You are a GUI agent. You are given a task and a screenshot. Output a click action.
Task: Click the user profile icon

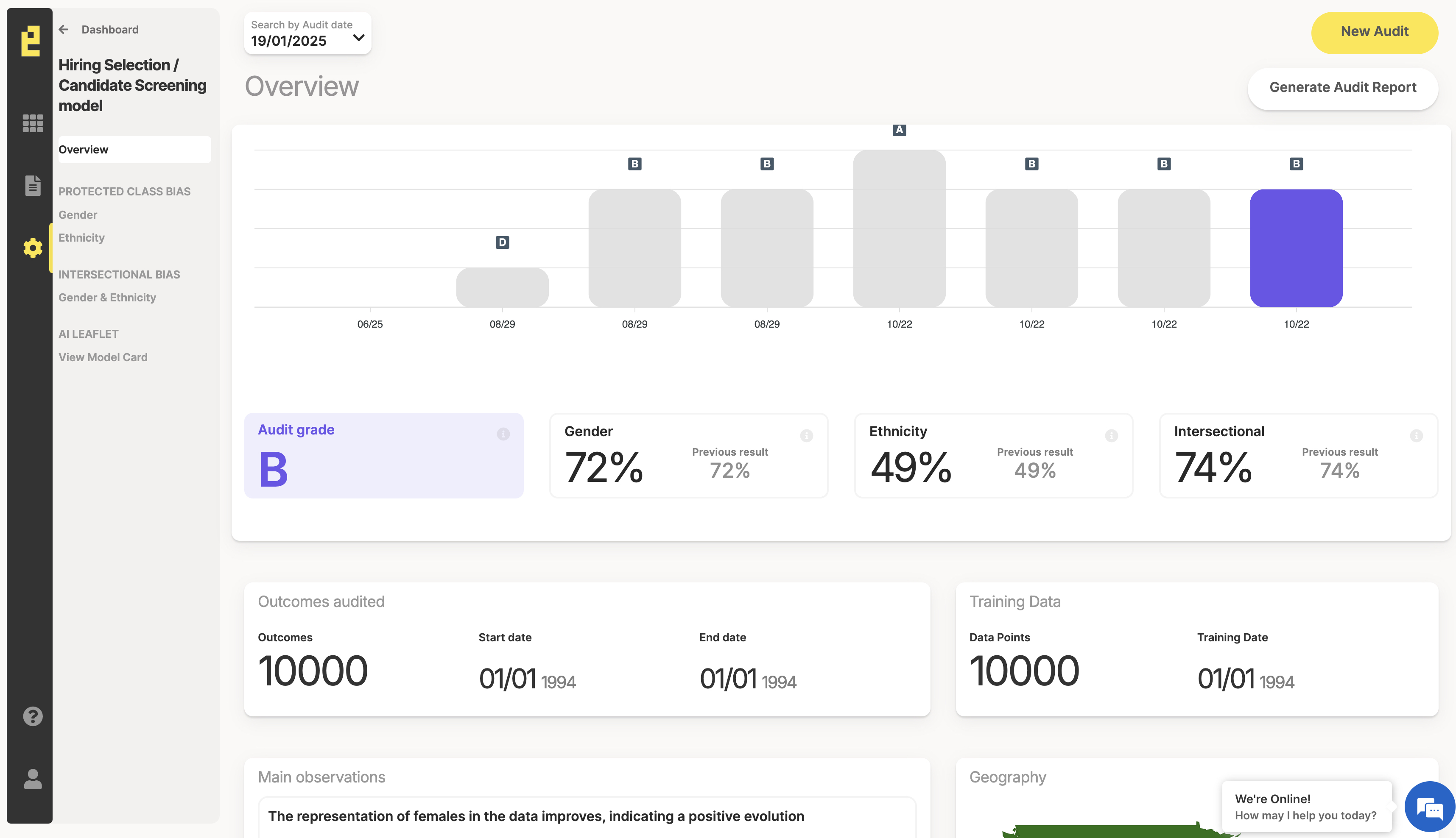click(33, 780)
